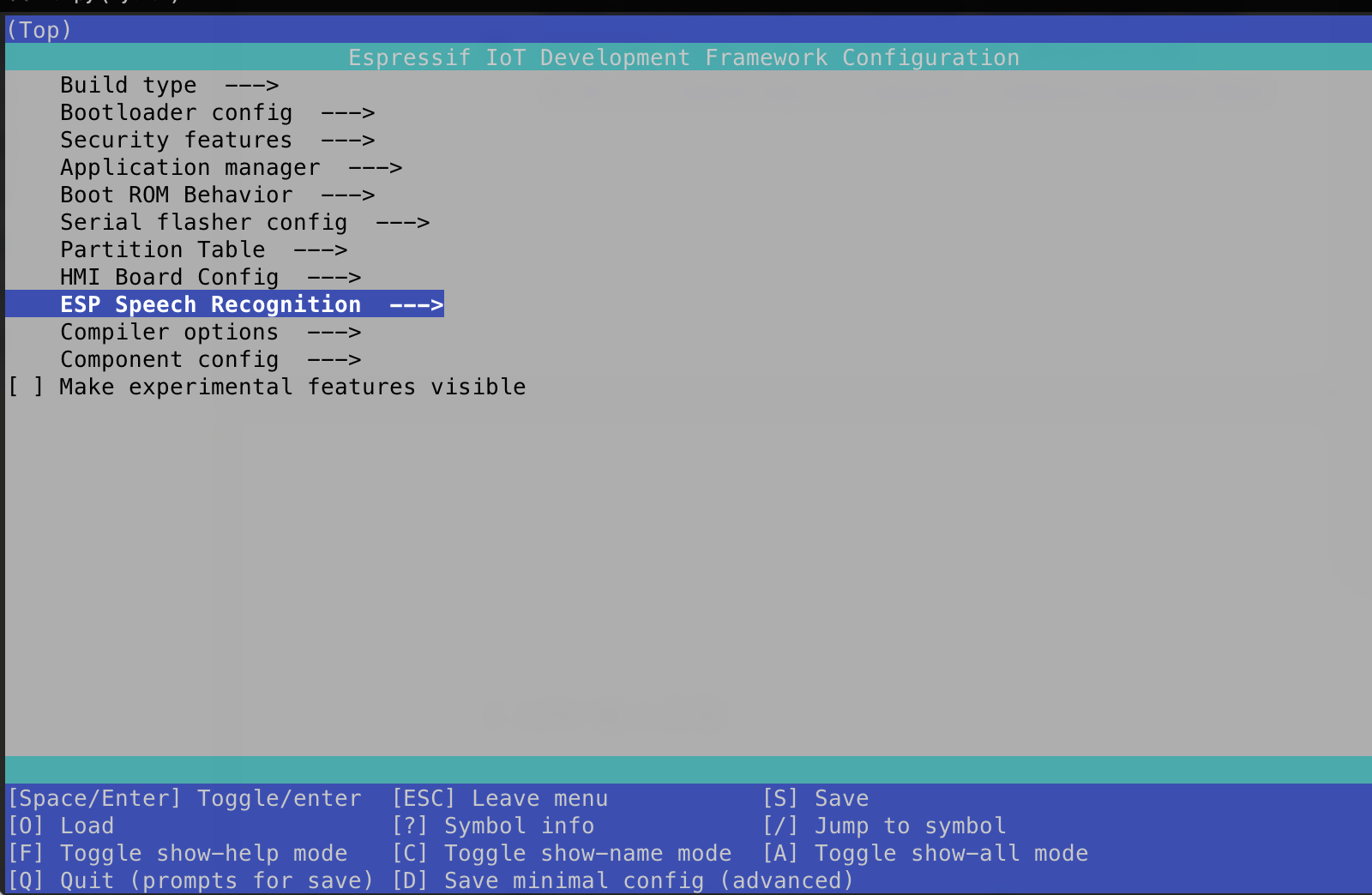Click the [C] Toggle show-name mode hint
Viewport: 1372px width, 895px height.
click(562, 854)
